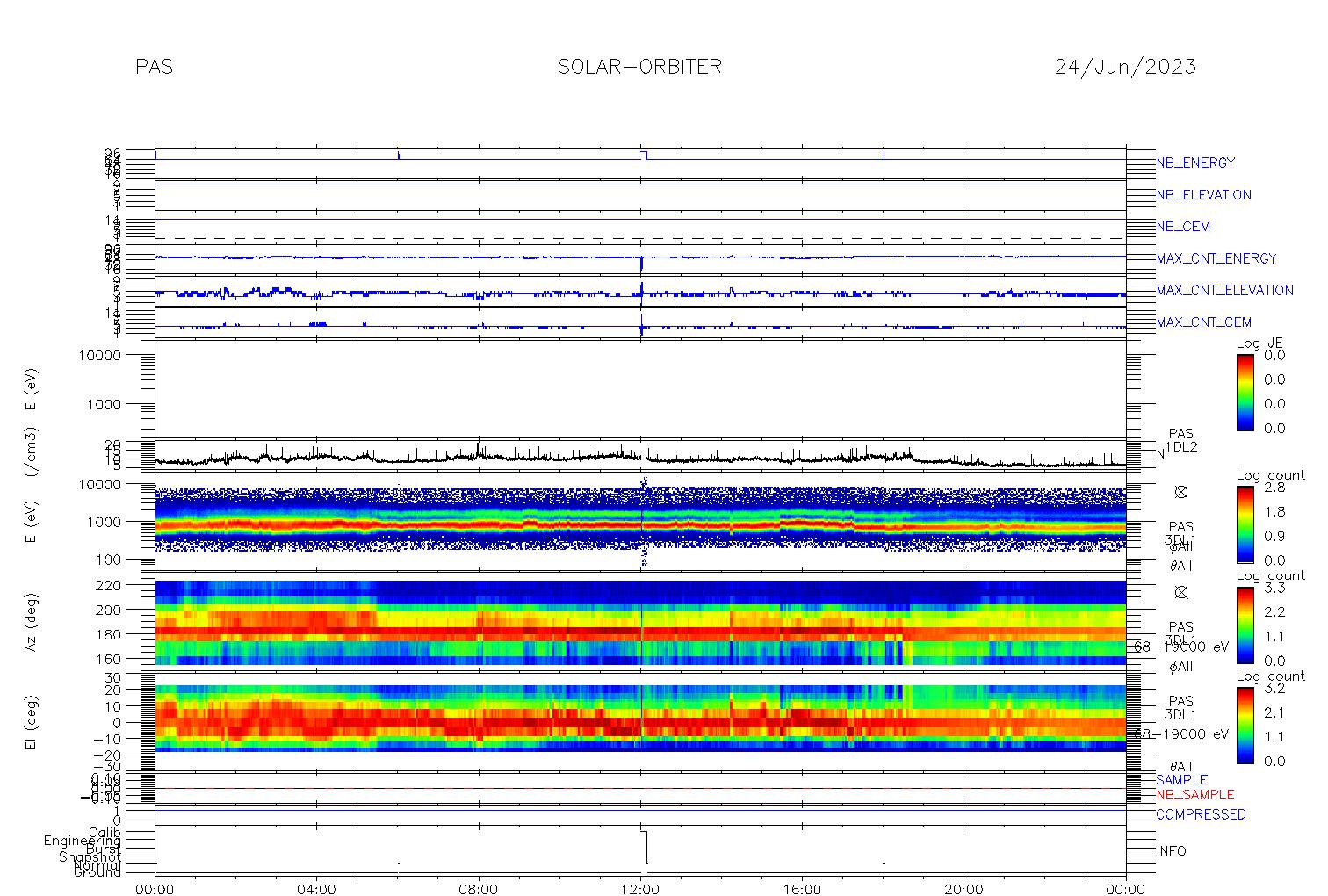Click the Log JE legend title
Viewport: 1328px width, 896px height.
click(1260, 343)
